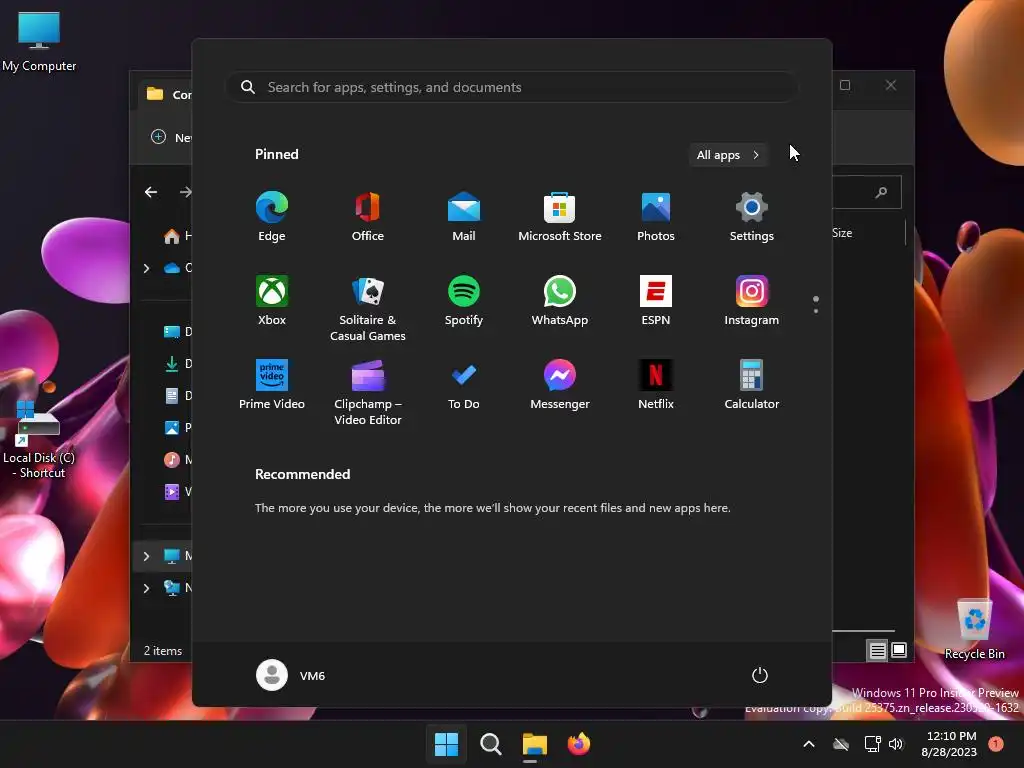Viewport: 1024px width, 768px height.
Task: Open Microsoft Store pinned app
Action: [x=560, y=217]
